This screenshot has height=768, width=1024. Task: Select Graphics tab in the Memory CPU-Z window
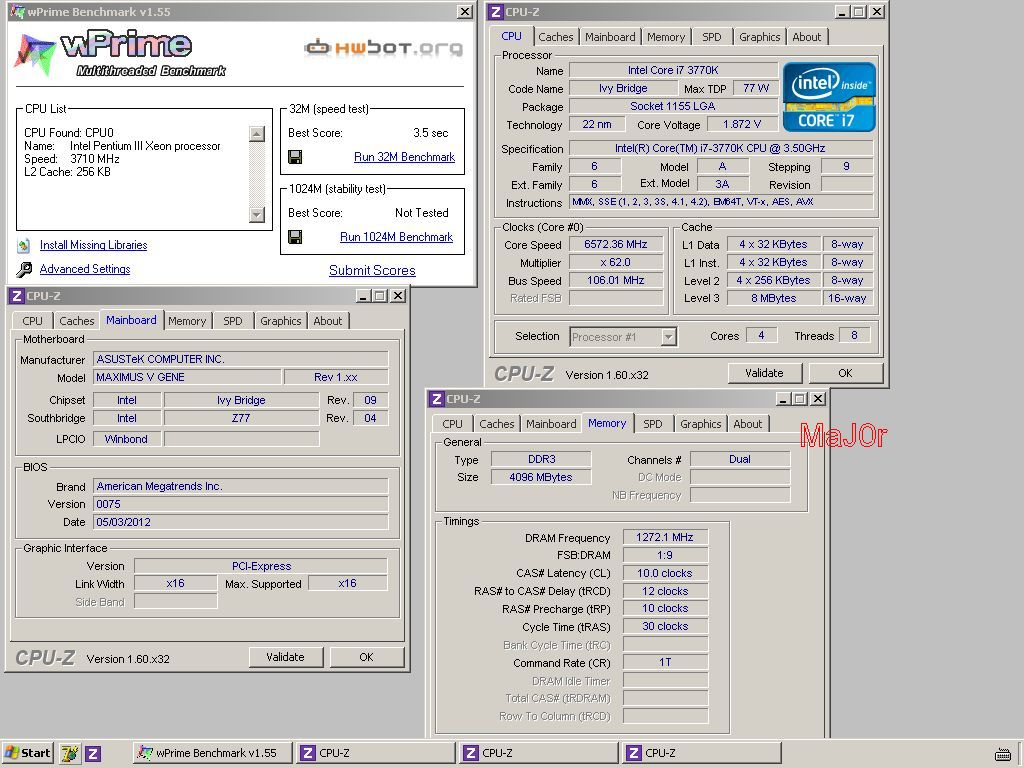tap(701, 424)
